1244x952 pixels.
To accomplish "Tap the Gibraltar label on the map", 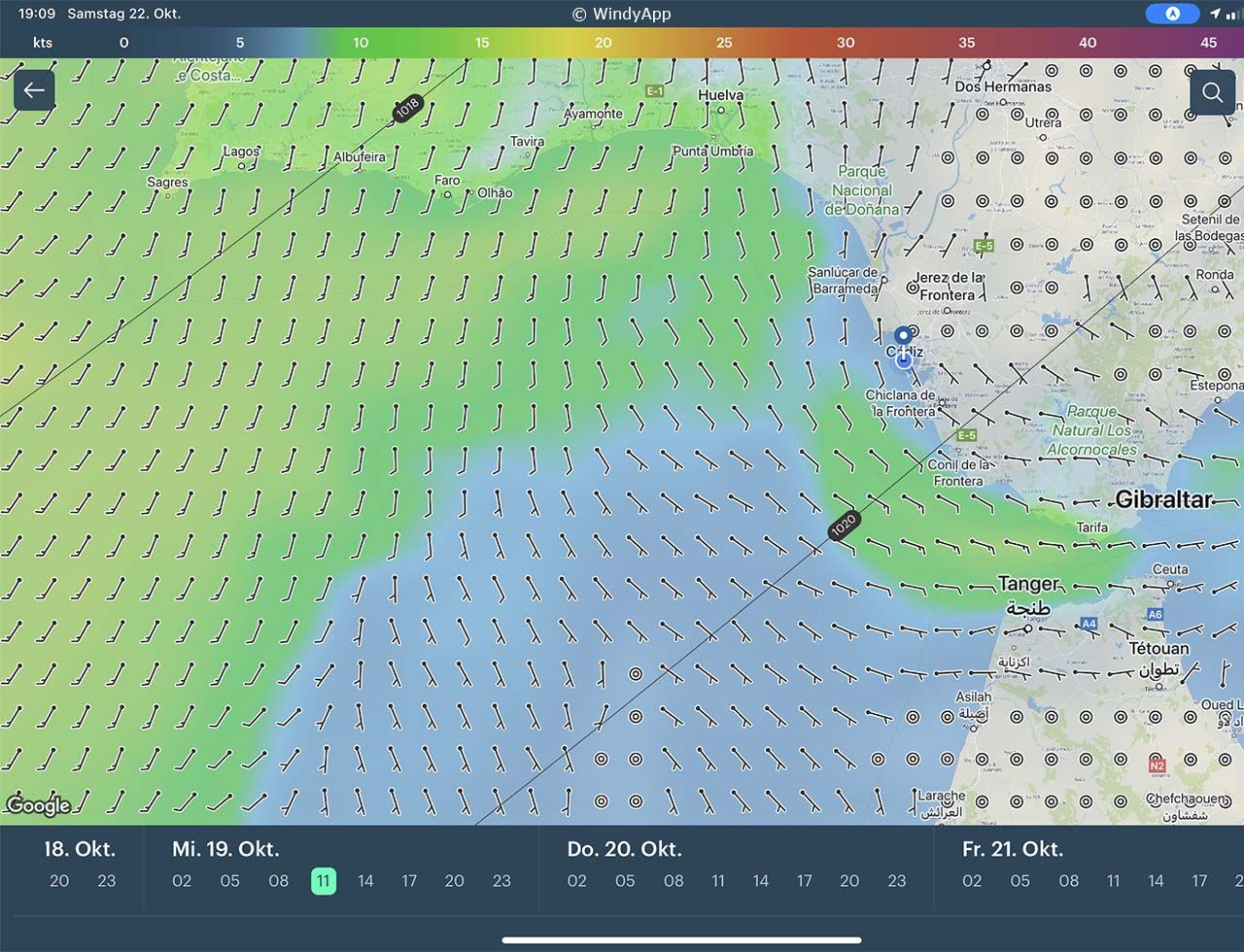I will click(1163, 500).
